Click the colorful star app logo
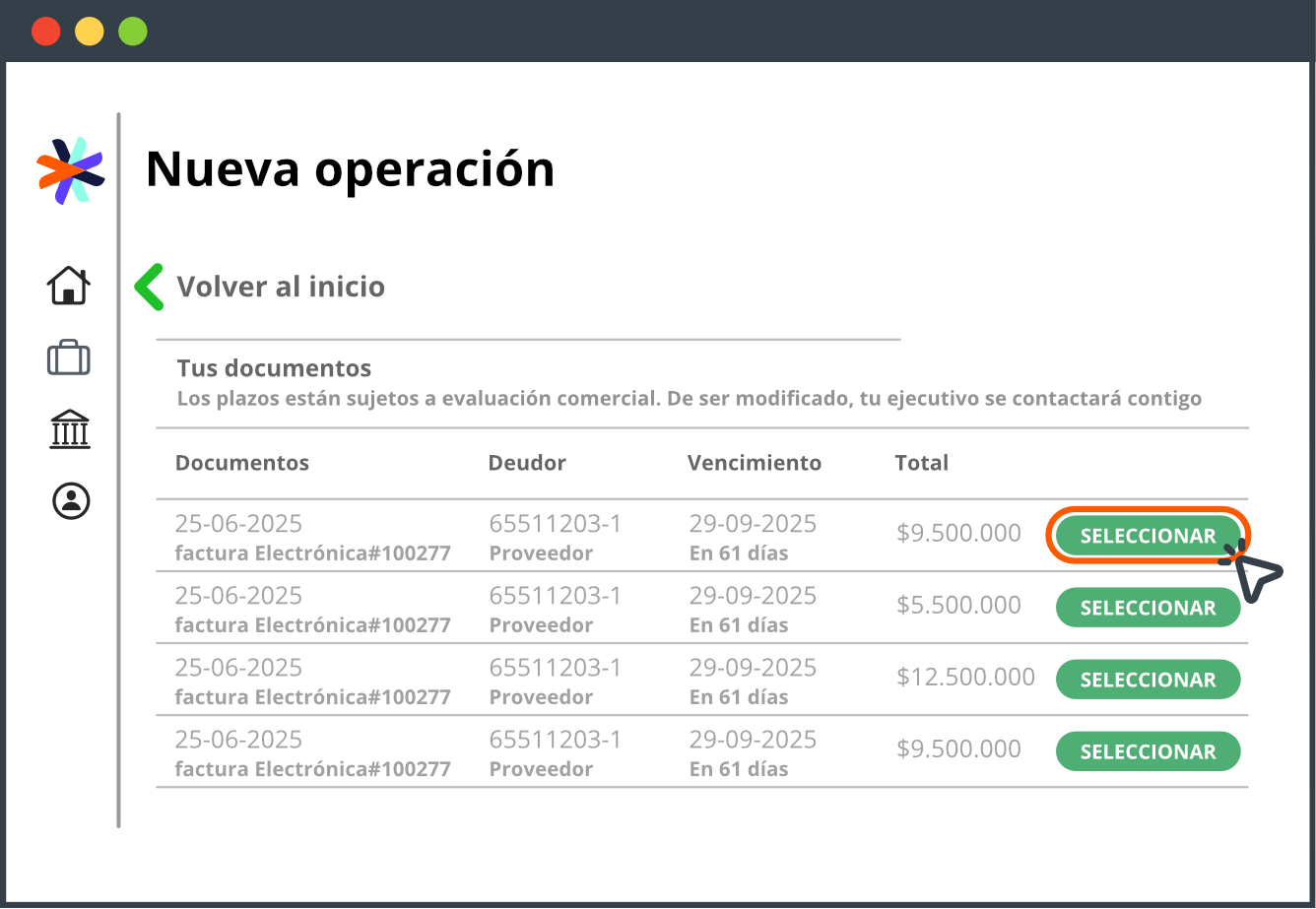This screenshot has width=1316, height=909. tap(70, 170)
